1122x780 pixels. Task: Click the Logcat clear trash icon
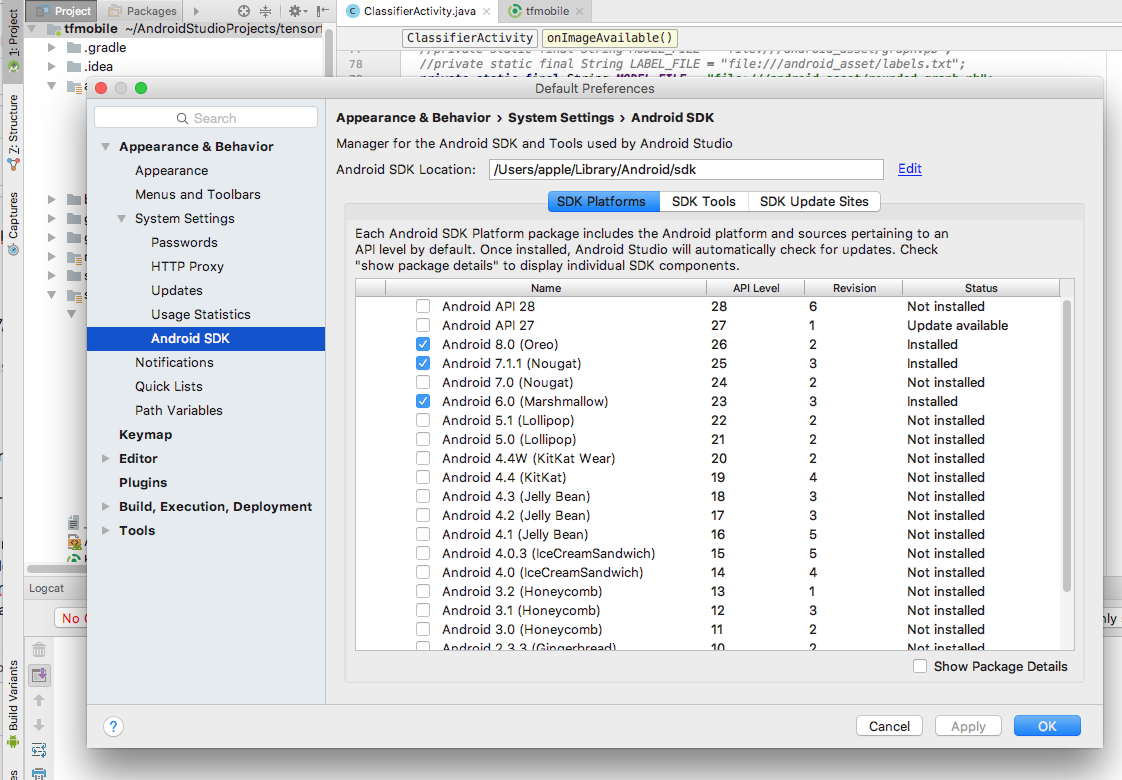tap(39, 650)
